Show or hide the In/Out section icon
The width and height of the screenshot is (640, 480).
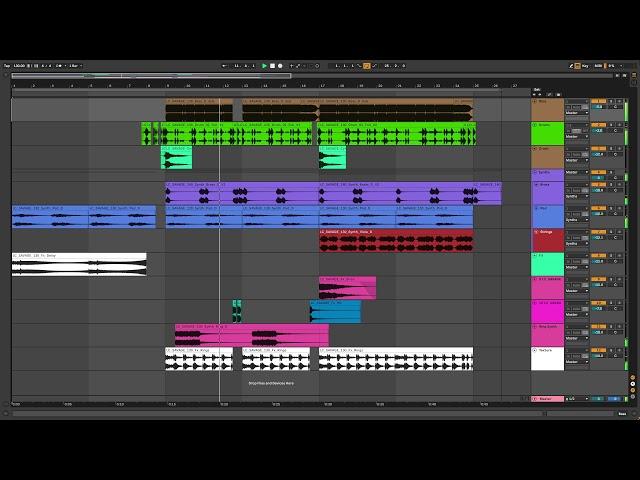coord(633,378)
